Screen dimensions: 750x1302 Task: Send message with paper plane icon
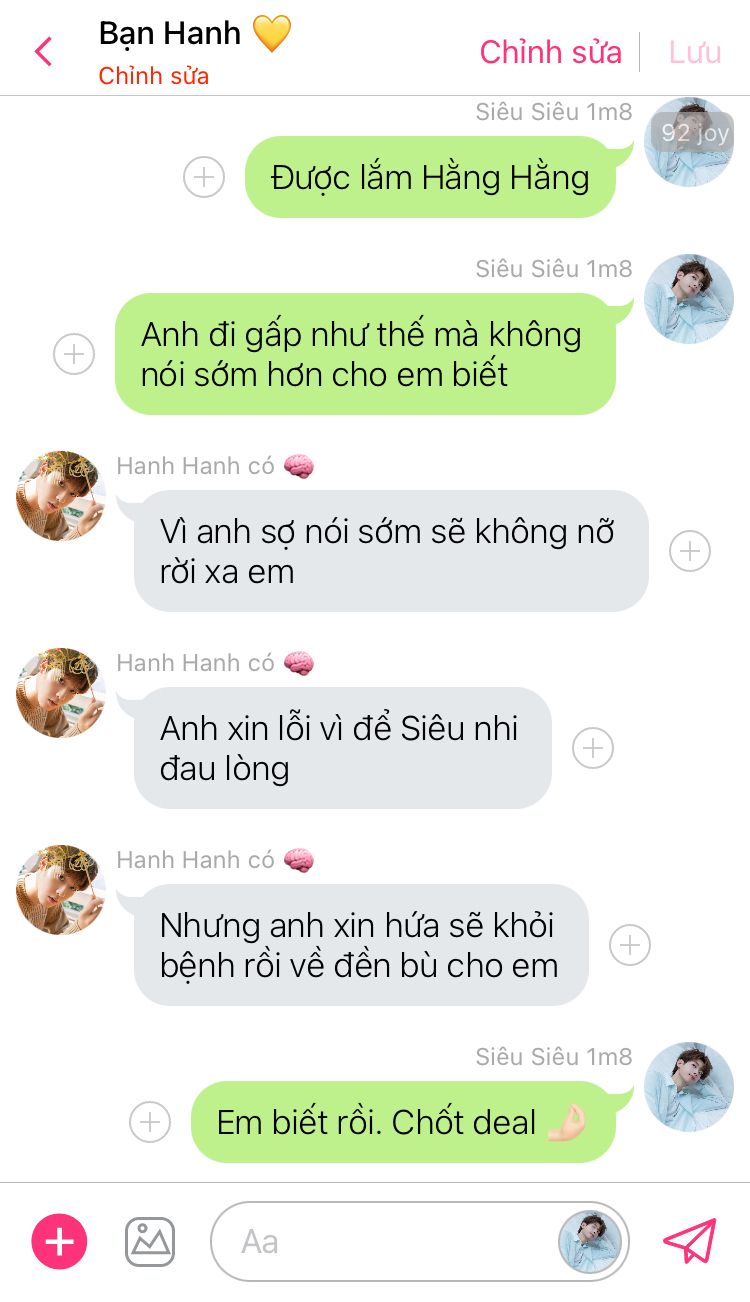click(690, 1241)
